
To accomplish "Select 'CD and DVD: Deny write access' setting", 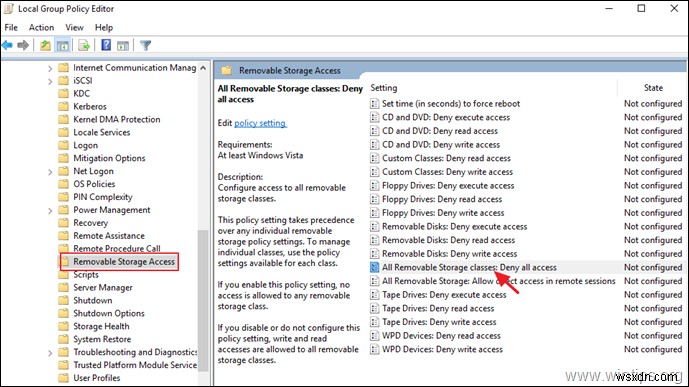I will point(441,145).
